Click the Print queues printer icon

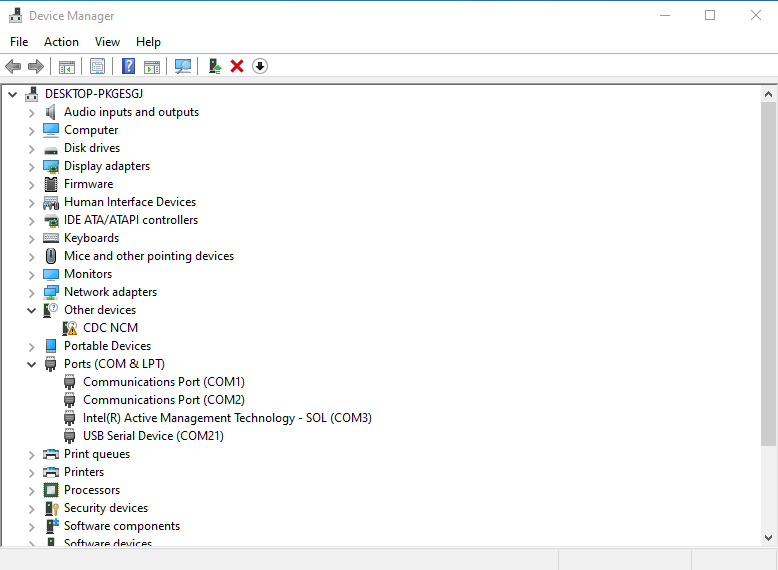point(51,454)
